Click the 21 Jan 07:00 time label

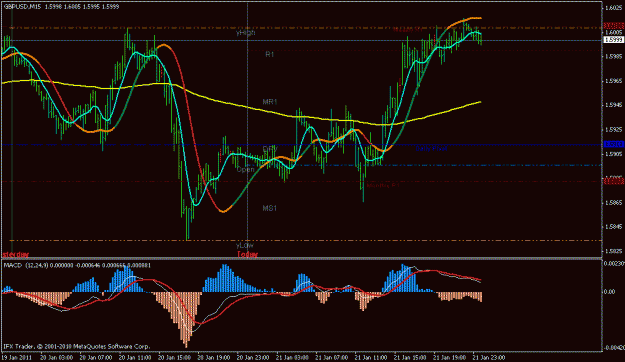[331, 357]
